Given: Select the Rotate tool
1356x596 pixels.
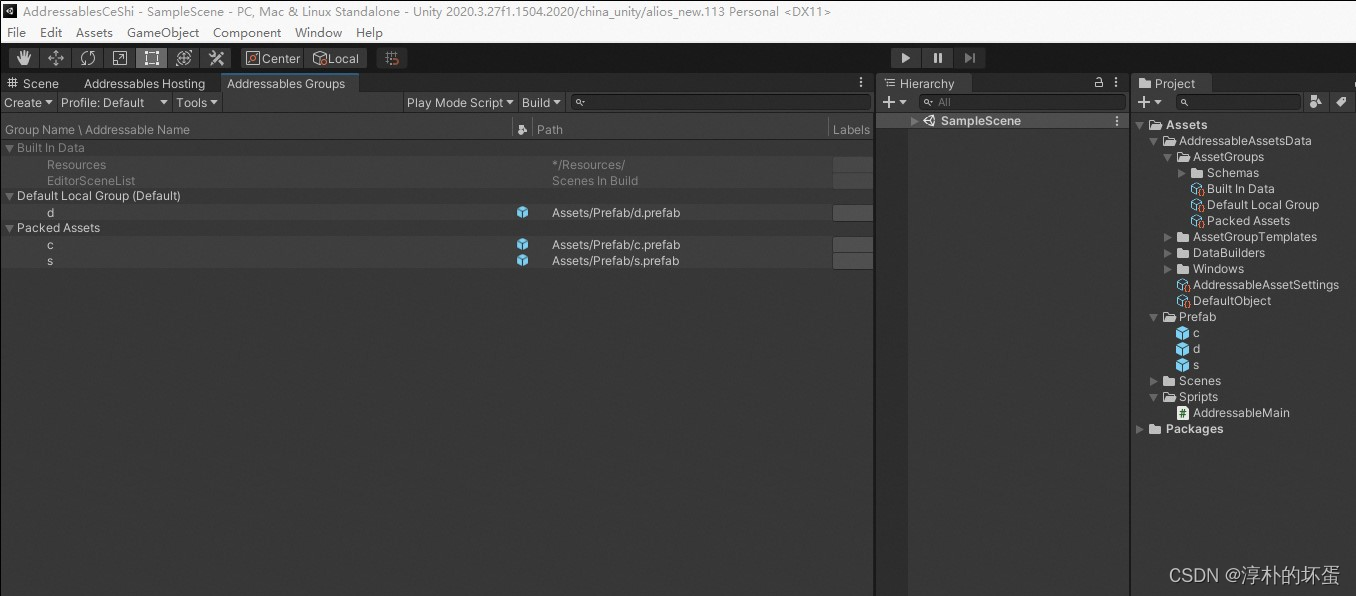Looking at the screenshot, I should (88, 58).
